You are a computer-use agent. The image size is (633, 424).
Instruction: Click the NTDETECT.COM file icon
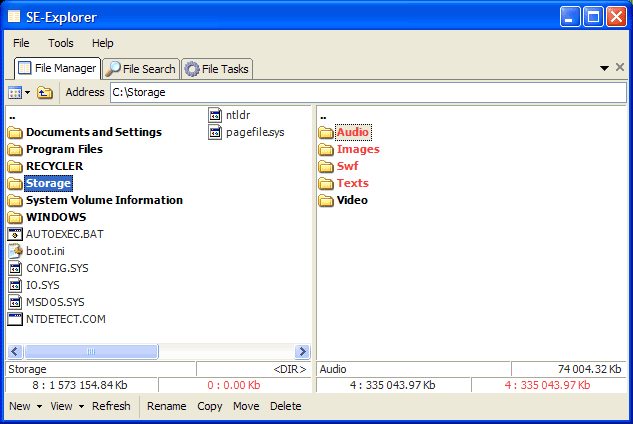click(x=15, y=319)
